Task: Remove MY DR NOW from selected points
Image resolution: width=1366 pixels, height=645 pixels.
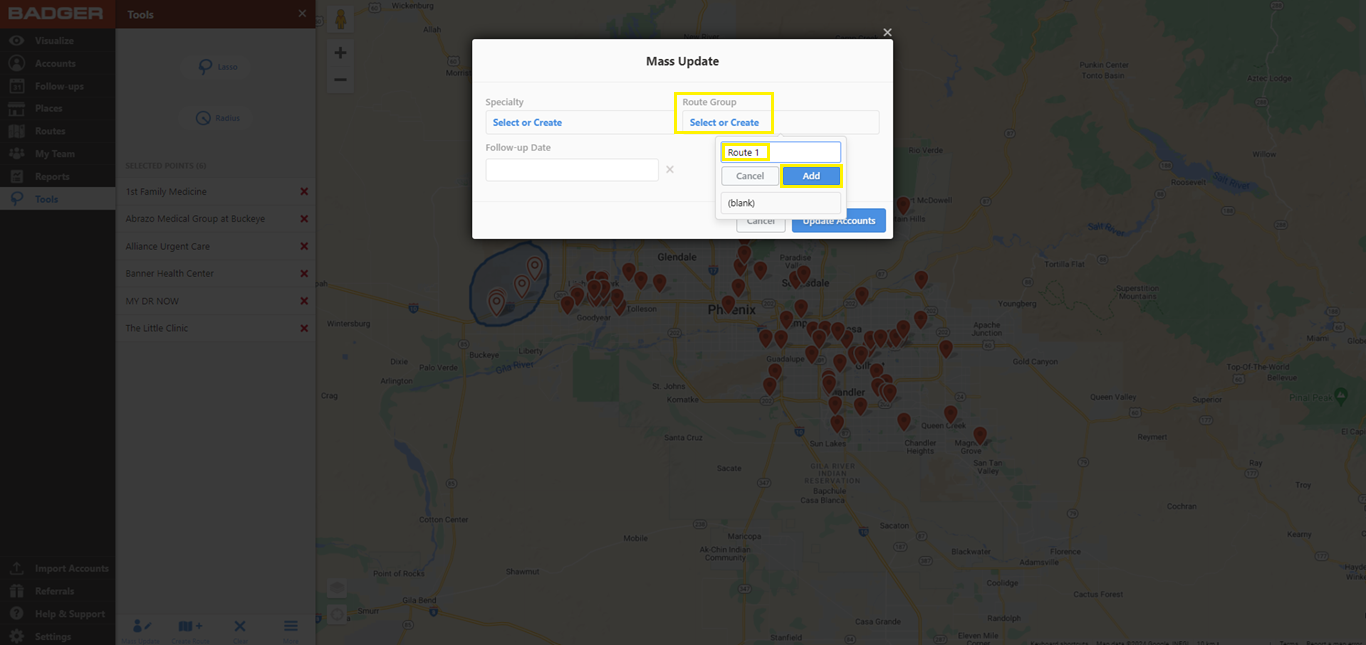Action: (x=306, y=300)
